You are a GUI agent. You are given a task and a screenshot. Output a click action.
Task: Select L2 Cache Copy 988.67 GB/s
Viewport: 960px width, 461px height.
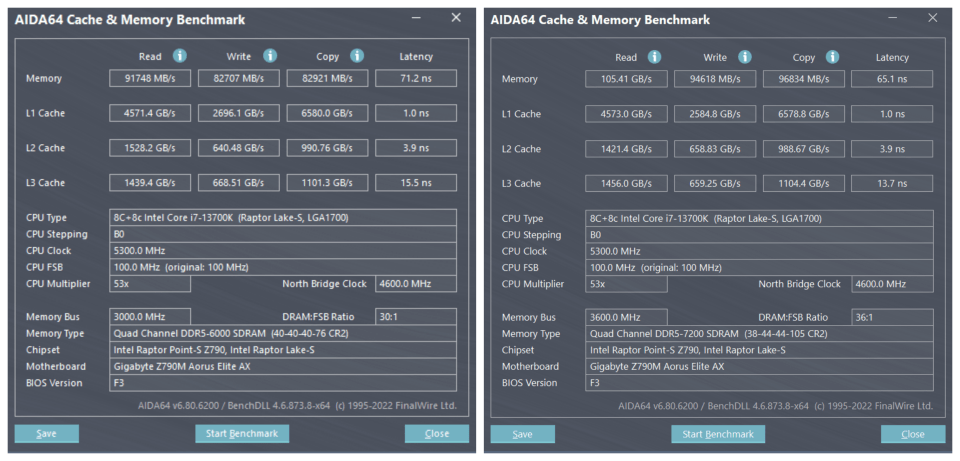(x=804, y=149)
